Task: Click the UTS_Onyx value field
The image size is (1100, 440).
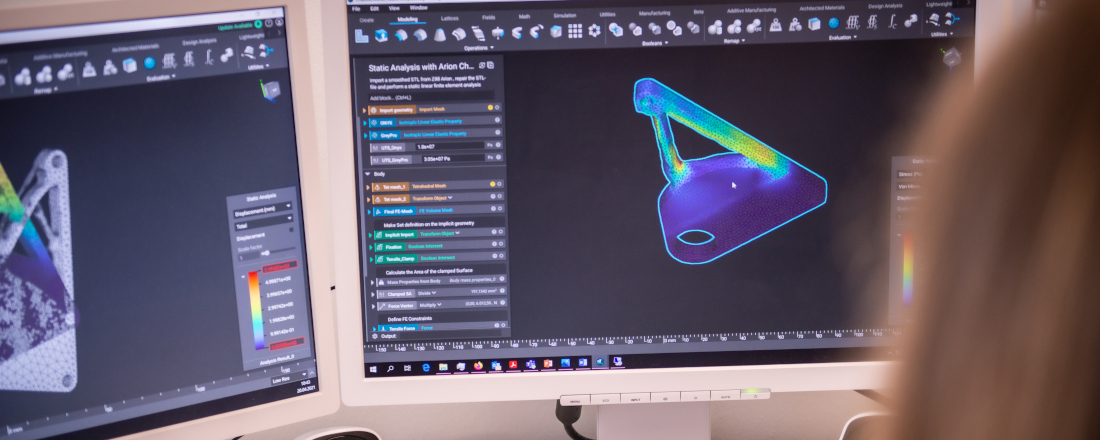Action: tap(449, 146)
